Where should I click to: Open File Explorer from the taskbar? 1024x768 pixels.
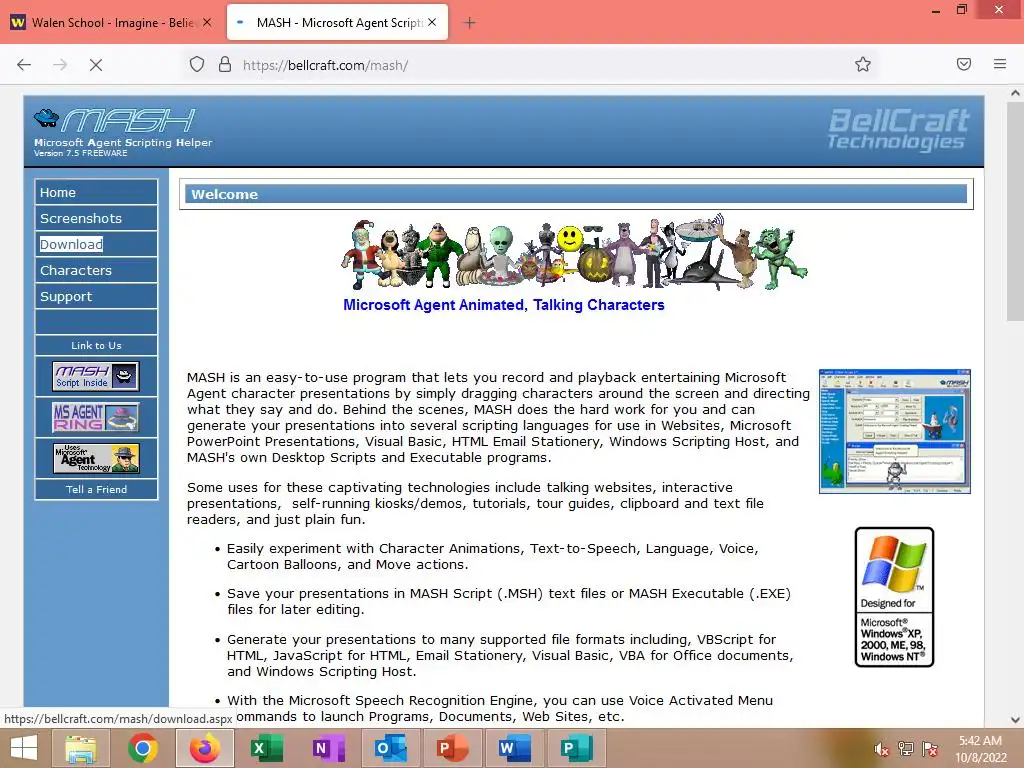80,748
